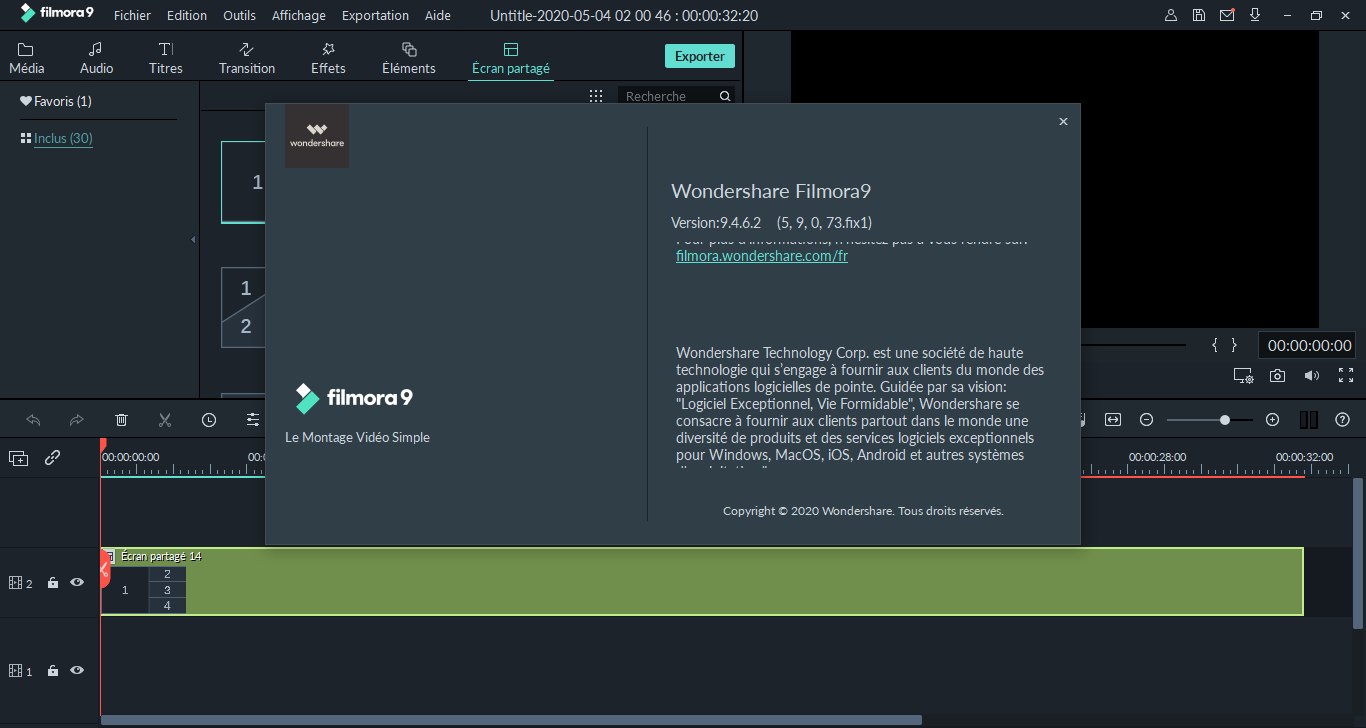Click the redo arrow in timeline toolbar
This screenshot has width=1366, height=728.
[x=77, y=420]
